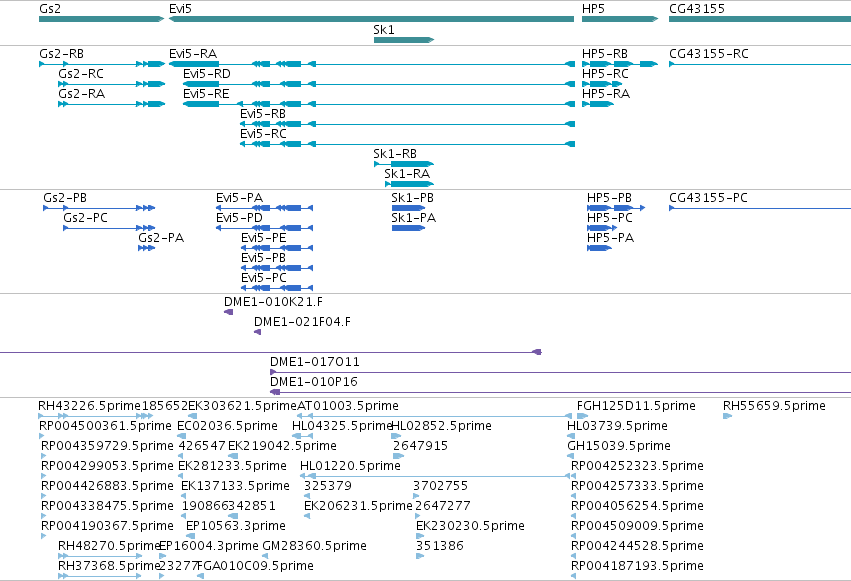
Task: Select transcript Gs2-RA
Action: 111,104
